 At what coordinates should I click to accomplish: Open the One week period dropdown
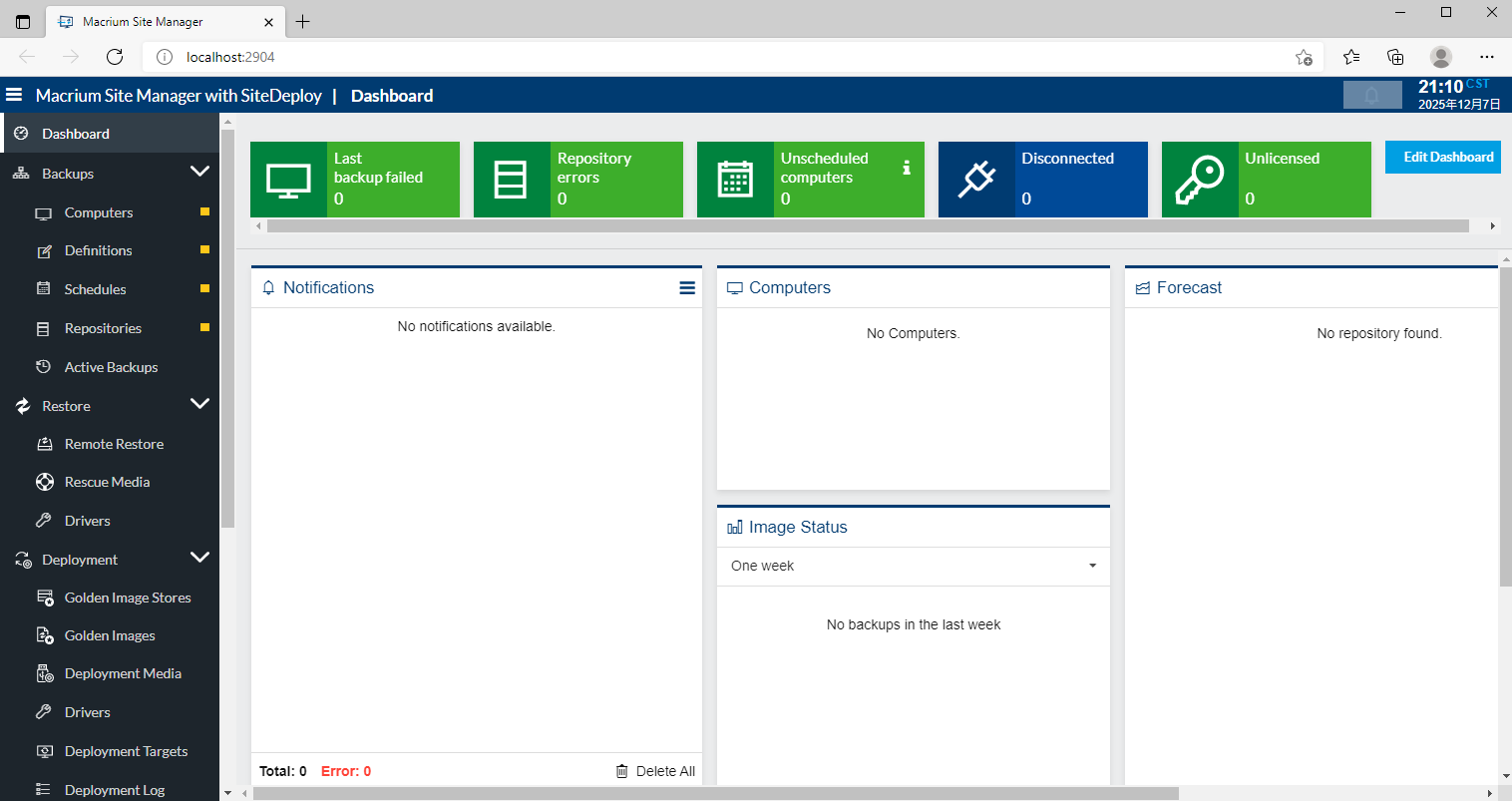coord(914,566)
